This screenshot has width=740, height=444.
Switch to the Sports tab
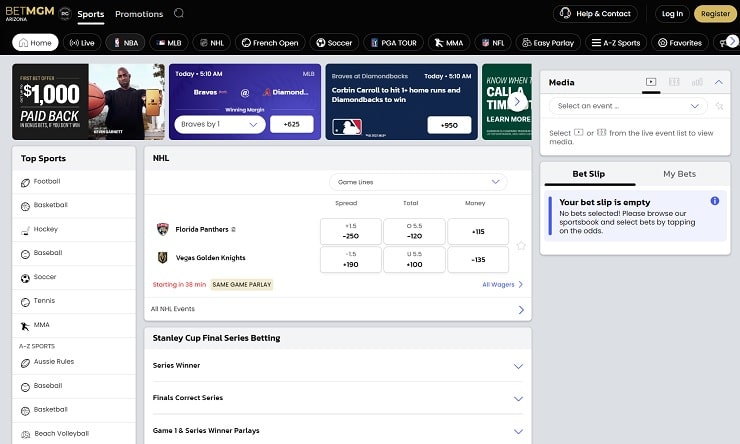click(91, 14)
